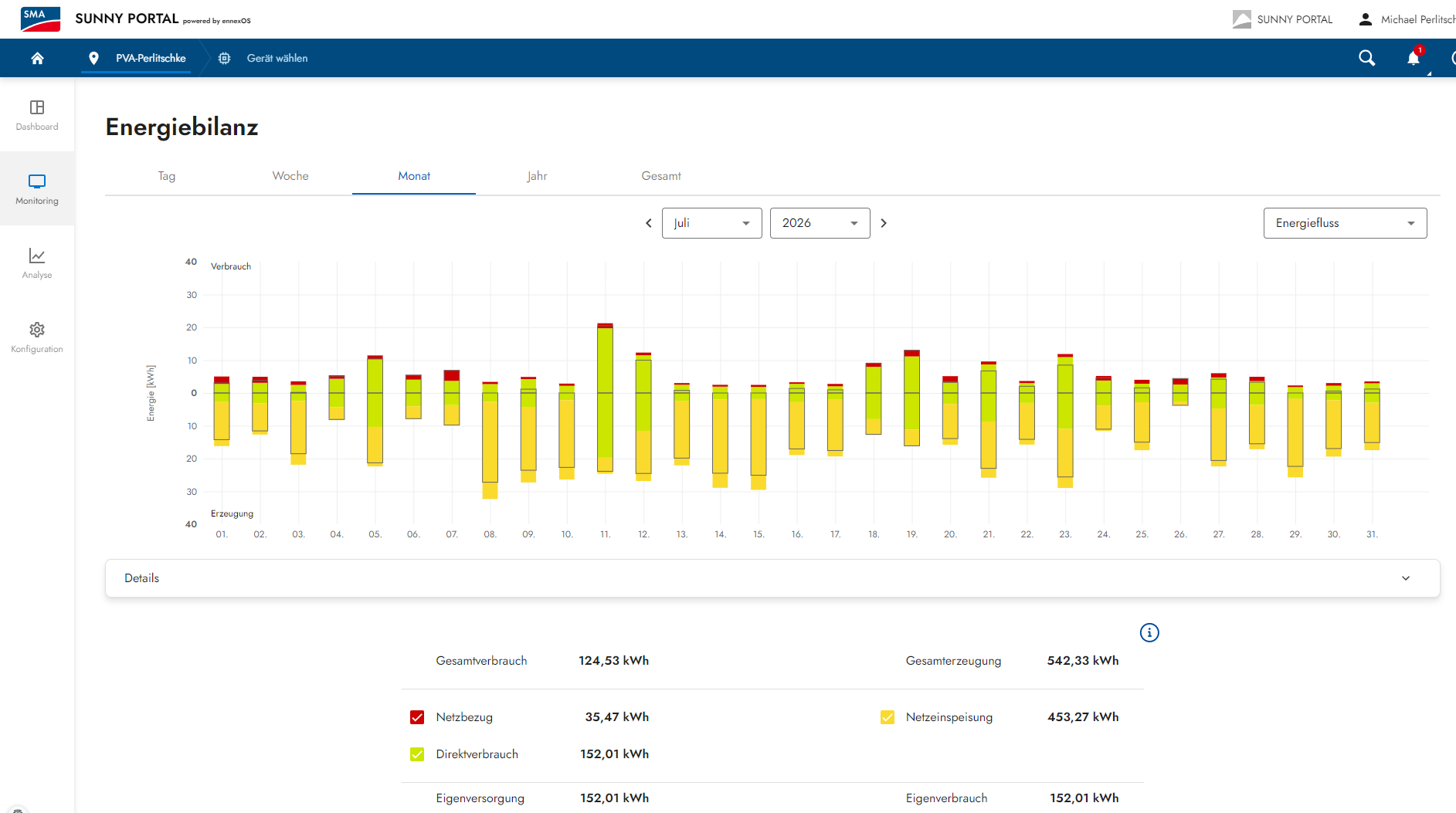Open the Juli month dropdown
This screenshot has width=1456, height=813.
pos(712,223)
